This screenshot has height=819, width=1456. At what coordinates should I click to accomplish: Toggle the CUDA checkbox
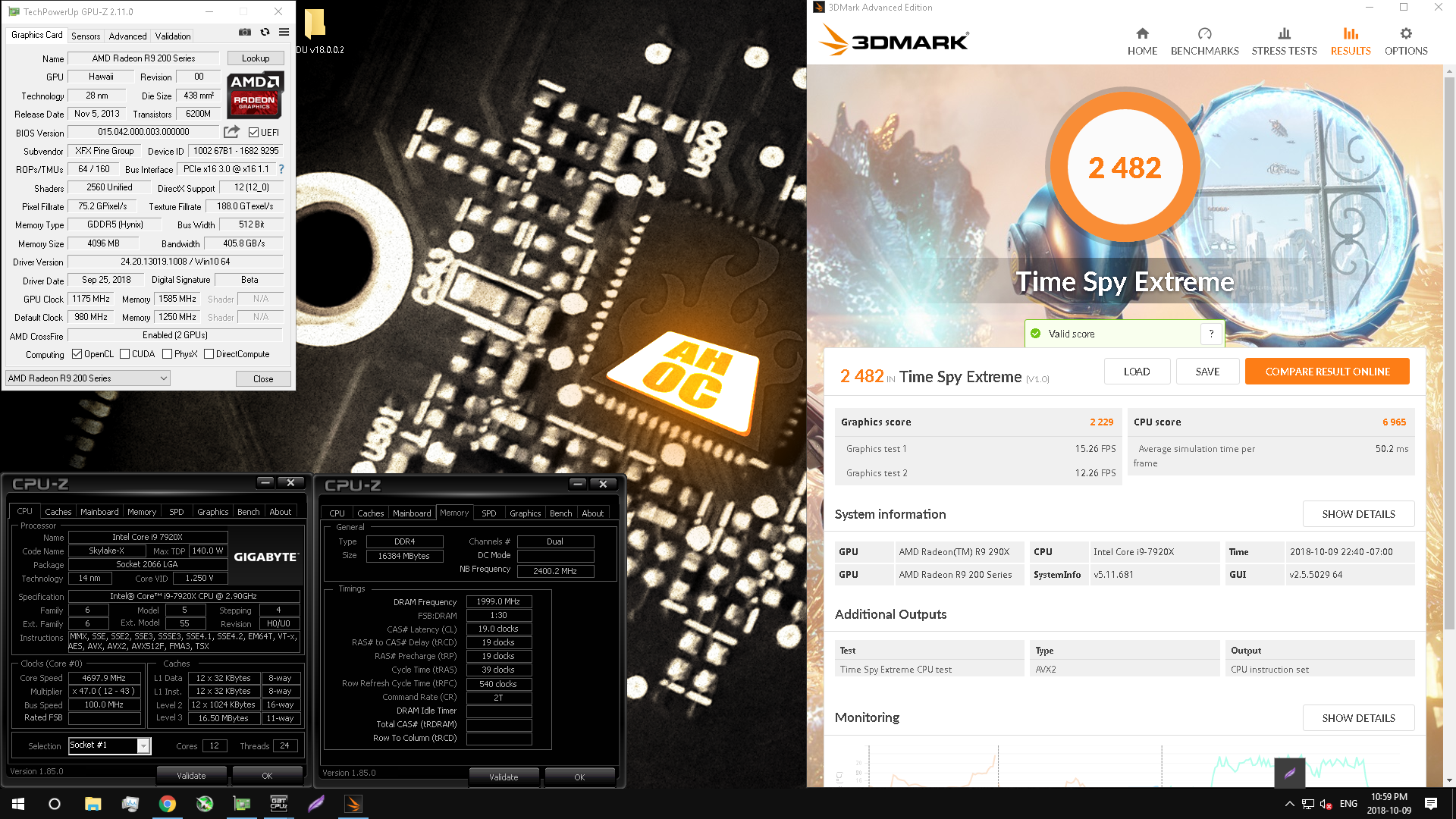point(124,354)
